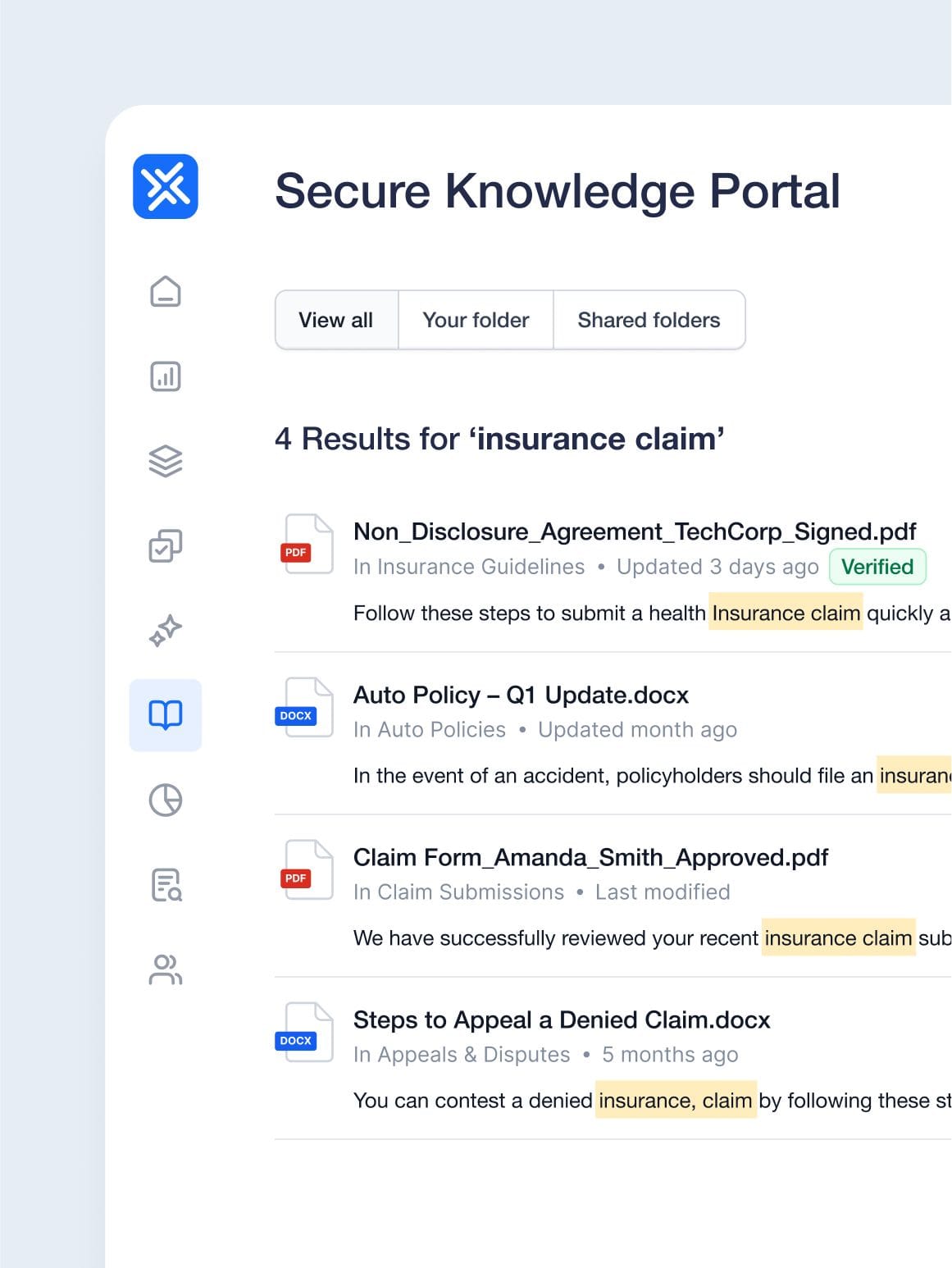Switch to the Your folder tab
Viewport: 952px width, 1268px height.
(476, 320)
